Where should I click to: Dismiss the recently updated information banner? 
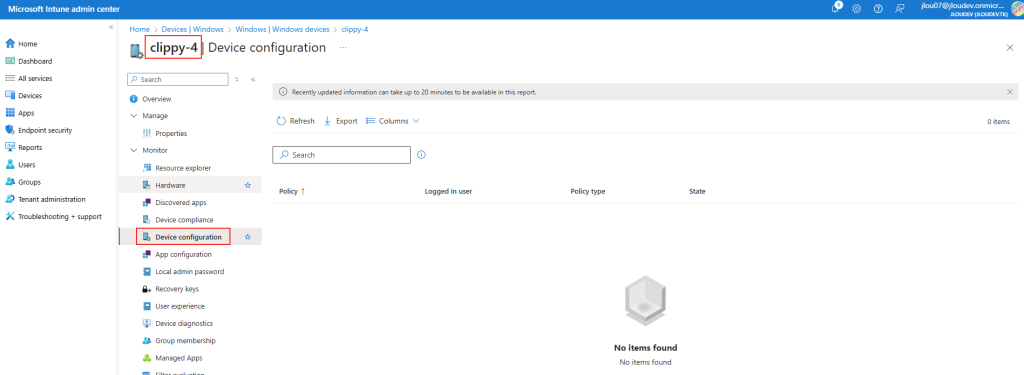pyautogui.click(x=1010, y=92)
